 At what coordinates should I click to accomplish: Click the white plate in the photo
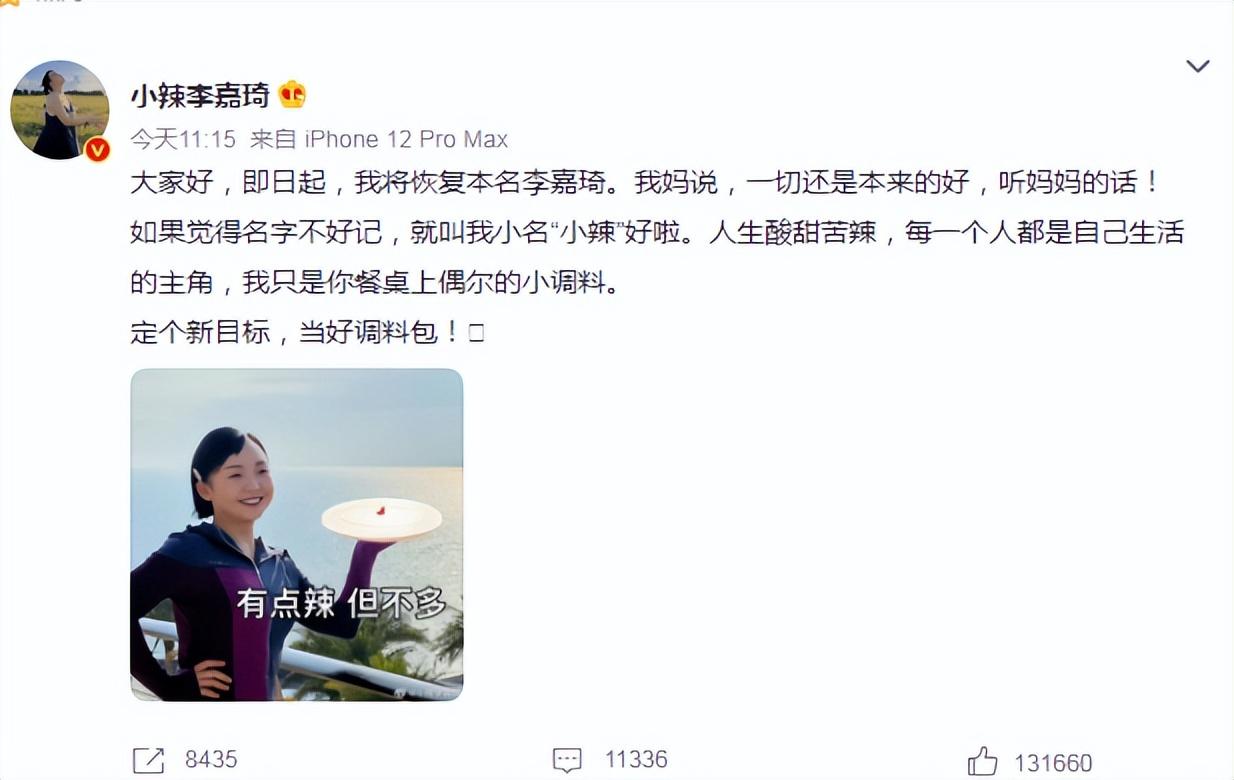click(x=382, y=518)
